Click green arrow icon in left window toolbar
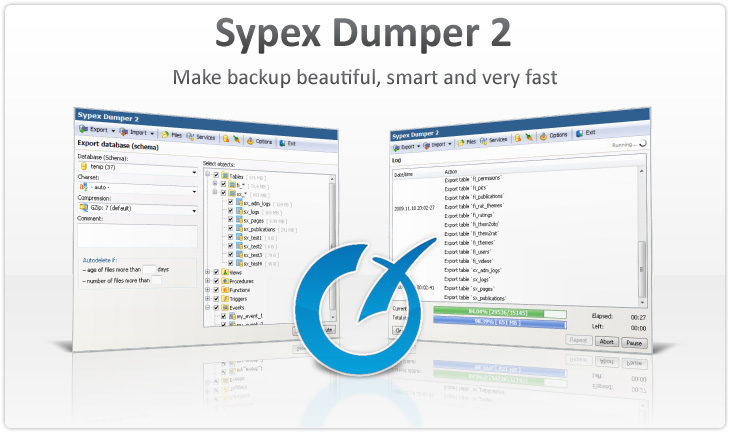The height and width of the screenshot is (432, 730). (237, 139)
